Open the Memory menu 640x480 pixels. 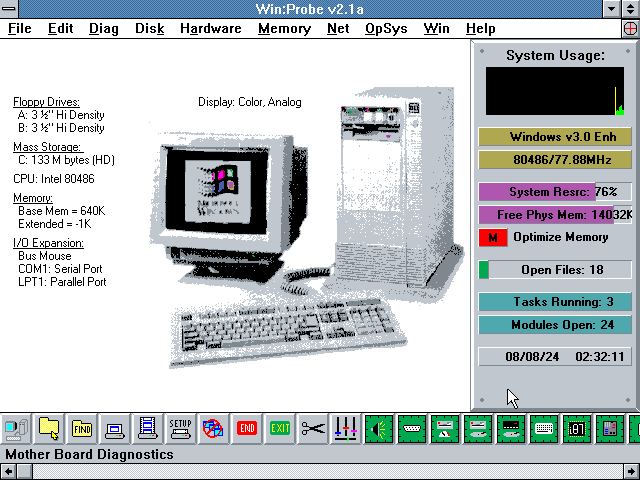[x=284, y=29]
